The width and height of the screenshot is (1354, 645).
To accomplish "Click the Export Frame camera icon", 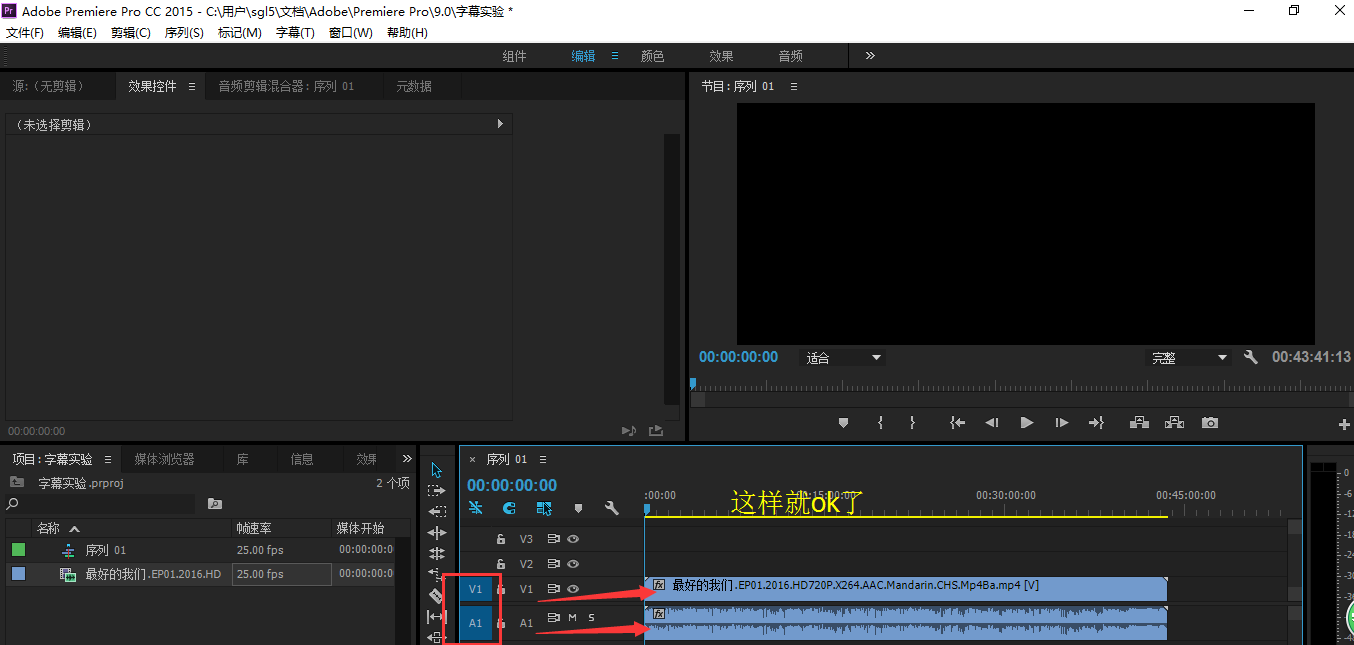I will click(x=1210, y=423).
